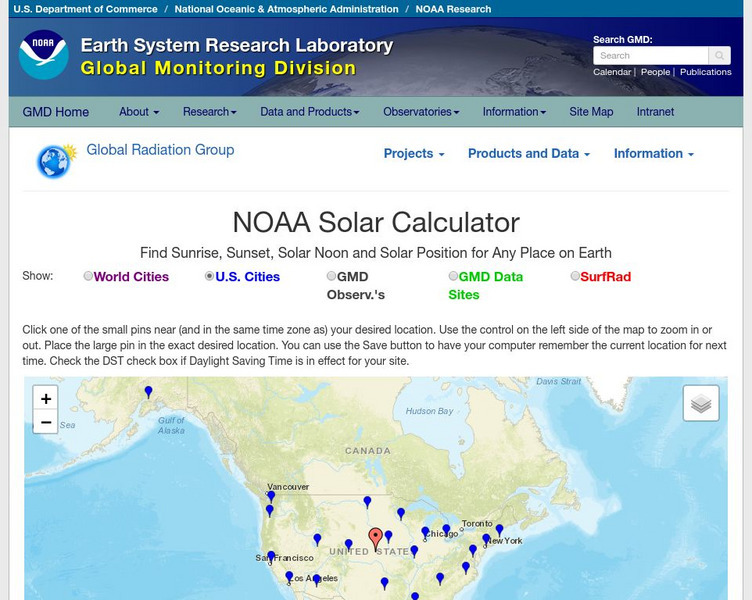The width and height of the screenshot is (752, 600).
Task: Select the blue pin at Vancouver
Action: pos(271,496)
